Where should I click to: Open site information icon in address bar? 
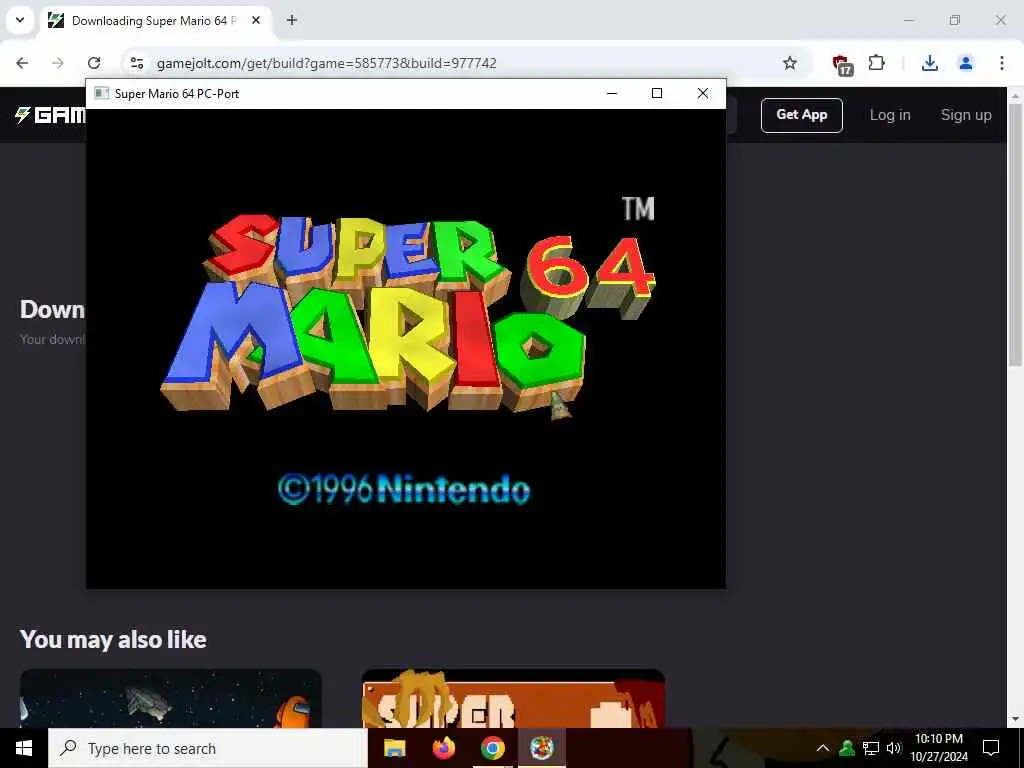(x=136, y=63)
